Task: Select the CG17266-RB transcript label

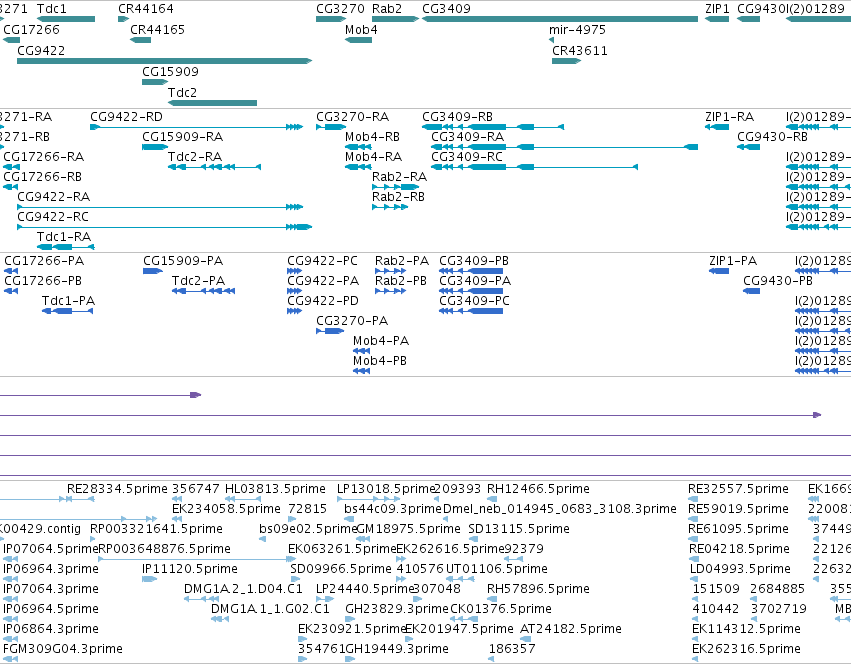Action: (x=42, y=177)
